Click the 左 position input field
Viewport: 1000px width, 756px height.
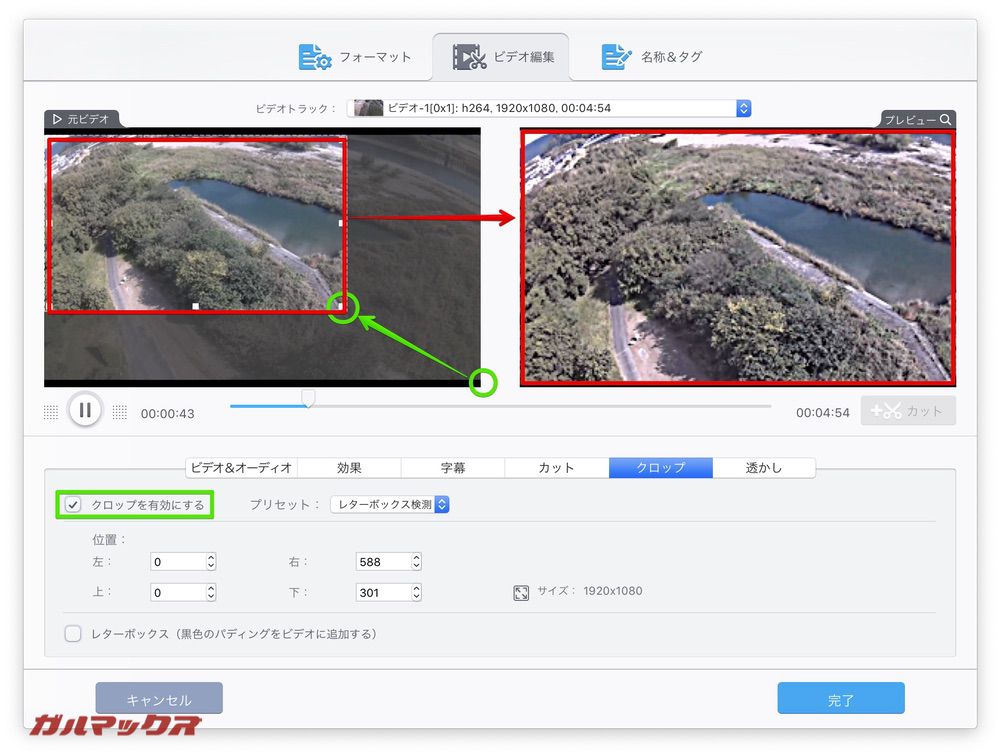(x=175, y=561)
